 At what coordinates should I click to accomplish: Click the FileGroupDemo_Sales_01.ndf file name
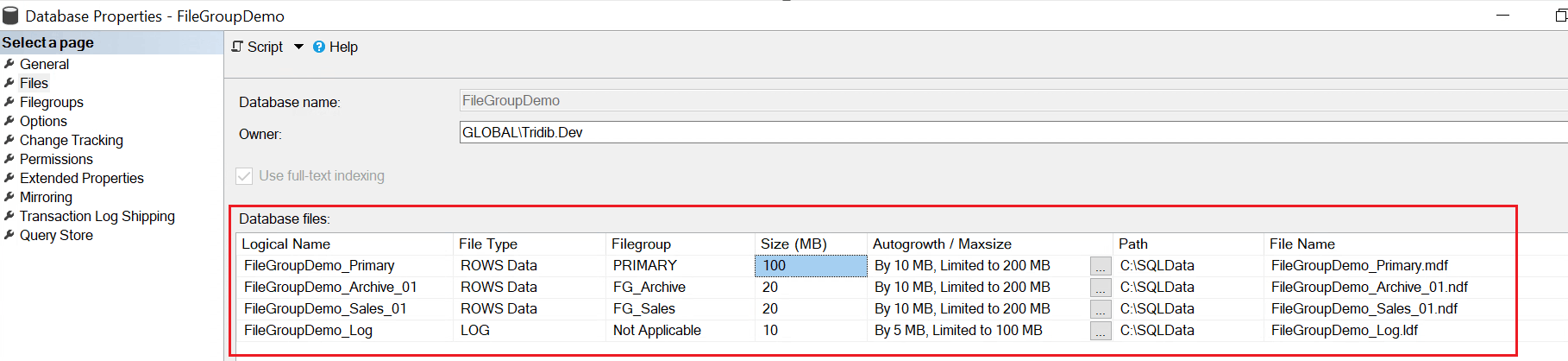click(1364, 308)
